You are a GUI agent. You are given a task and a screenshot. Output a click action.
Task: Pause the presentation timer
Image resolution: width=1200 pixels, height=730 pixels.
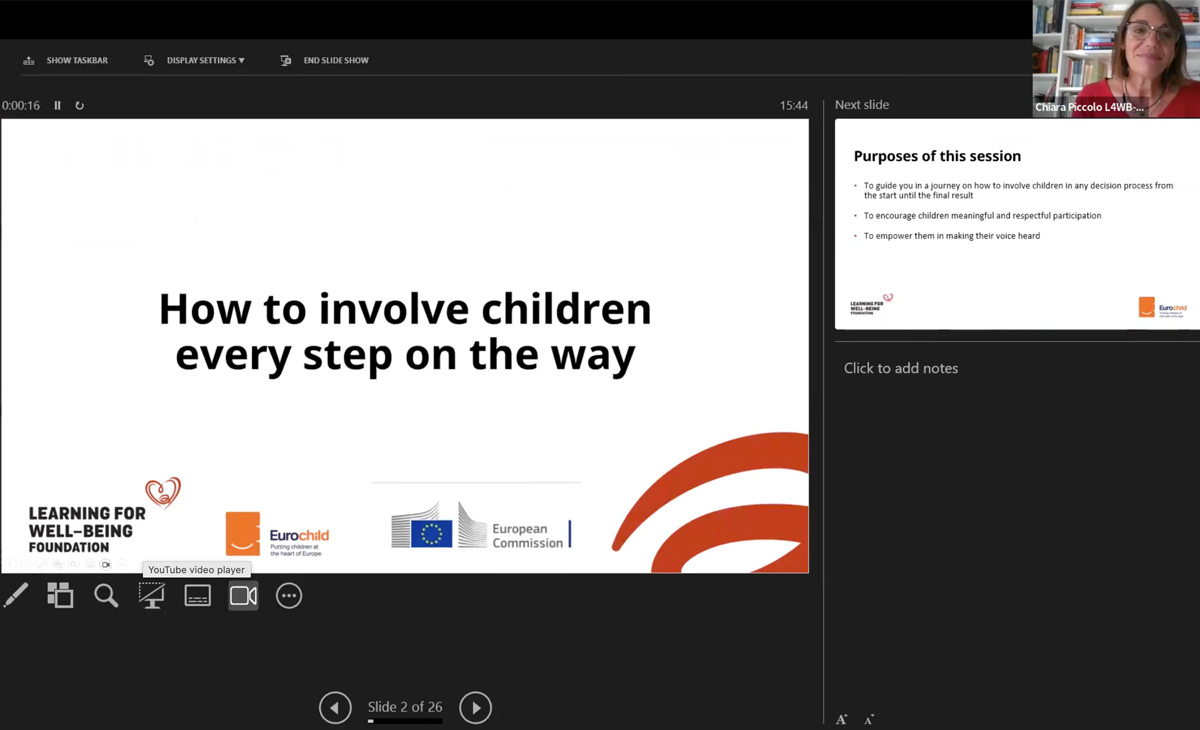(x=57, y=105)
